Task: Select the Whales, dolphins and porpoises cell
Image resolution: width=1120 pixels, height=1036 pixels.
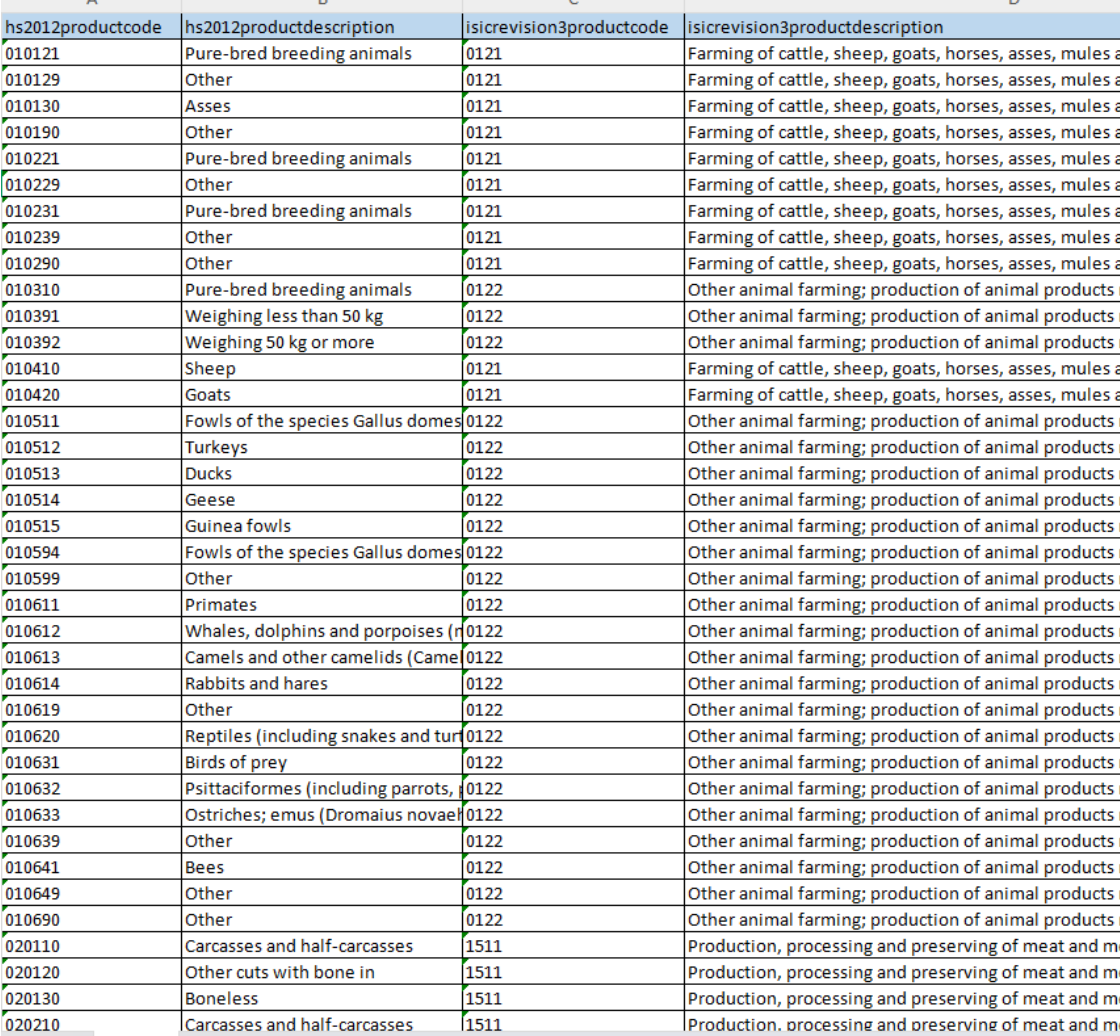Action: (x=322, y=632)
